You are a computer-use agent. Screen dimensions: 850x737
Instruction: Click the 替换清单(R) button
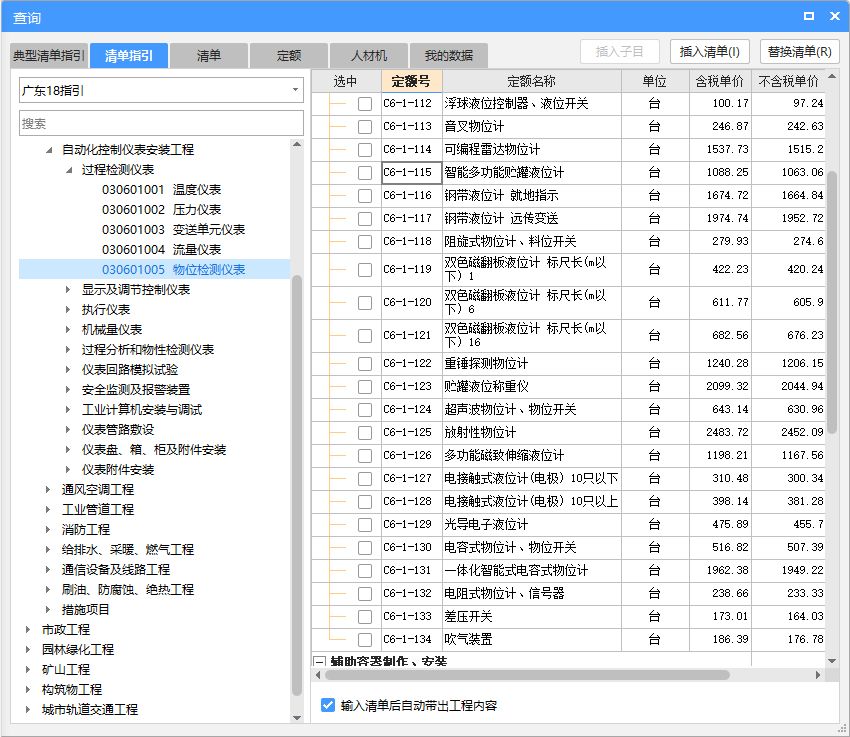click(800, 52)
